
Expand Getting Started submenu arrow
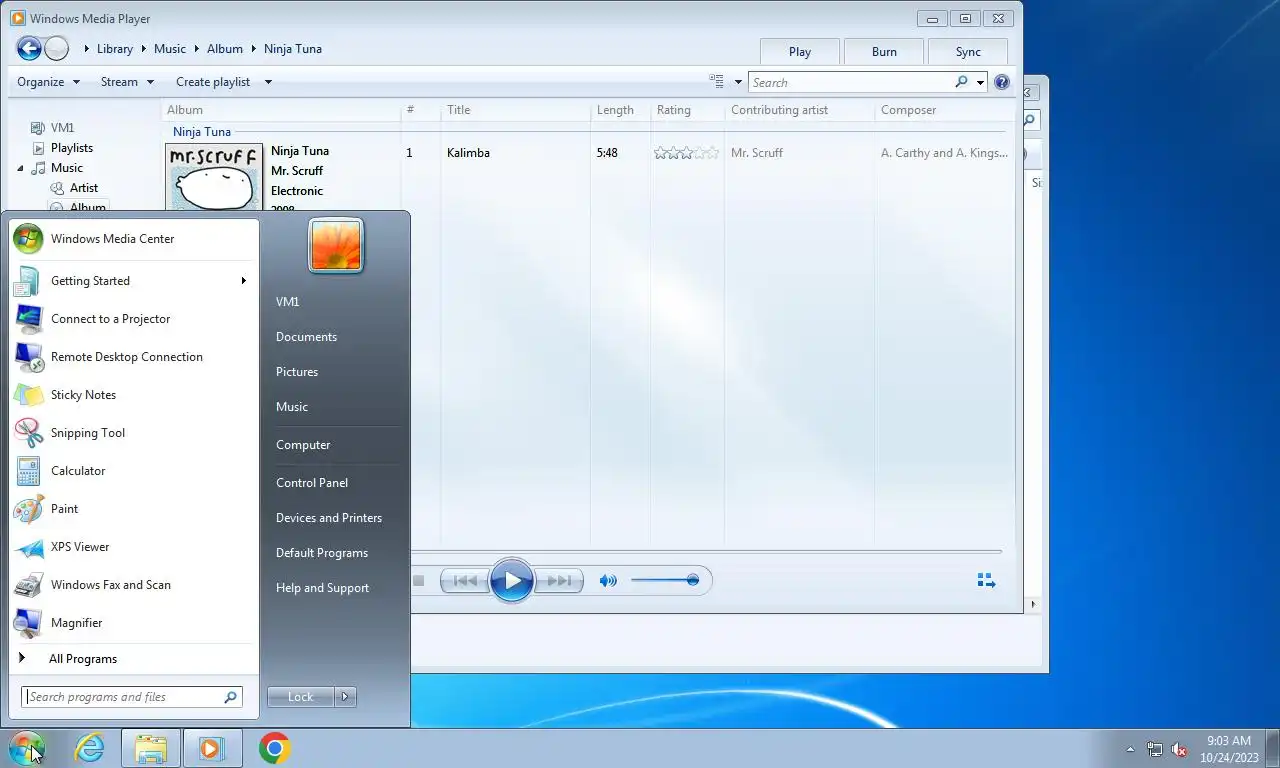coord(243,281)
